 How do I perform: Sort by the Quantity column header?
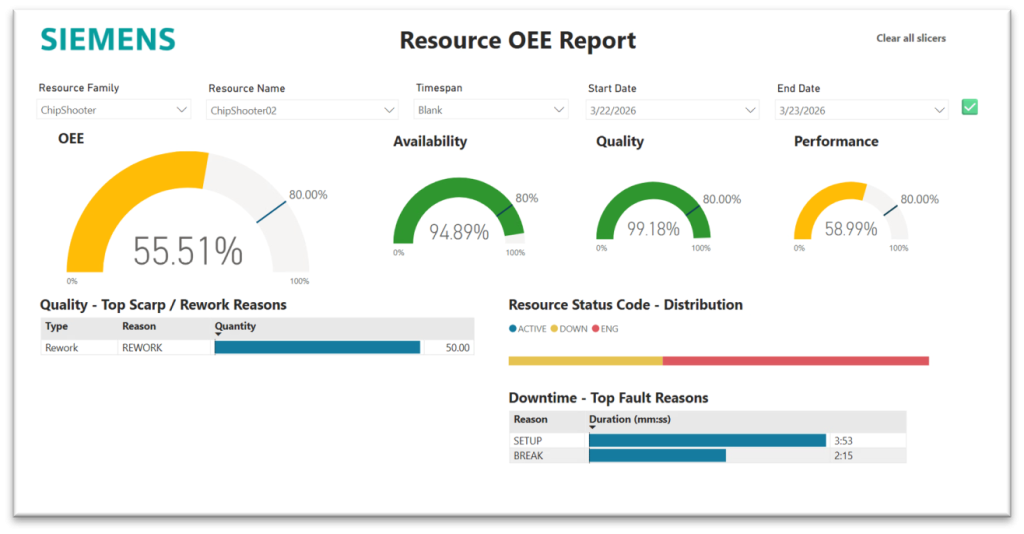pos(235,326)
